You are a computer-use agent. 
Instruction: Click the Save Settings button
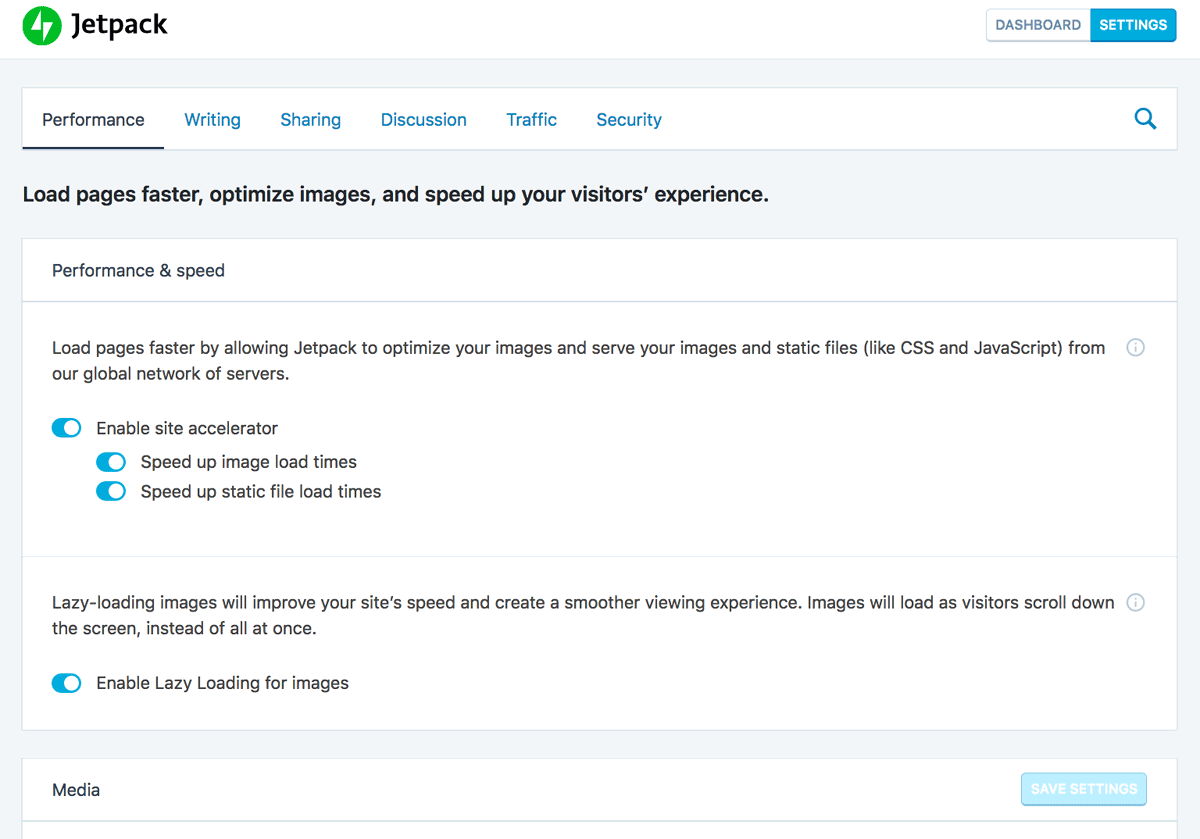pyautogui.click(x=1084, y=789)
